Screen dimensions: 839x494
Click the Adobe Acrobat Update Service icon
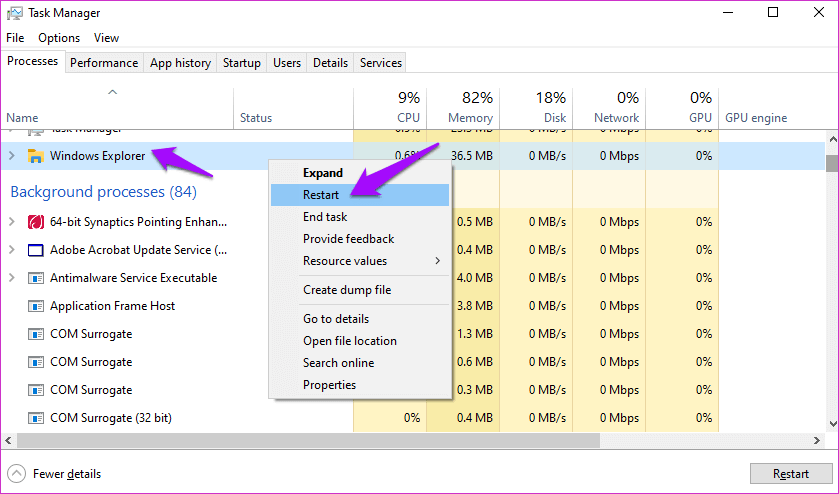[35, 250]
